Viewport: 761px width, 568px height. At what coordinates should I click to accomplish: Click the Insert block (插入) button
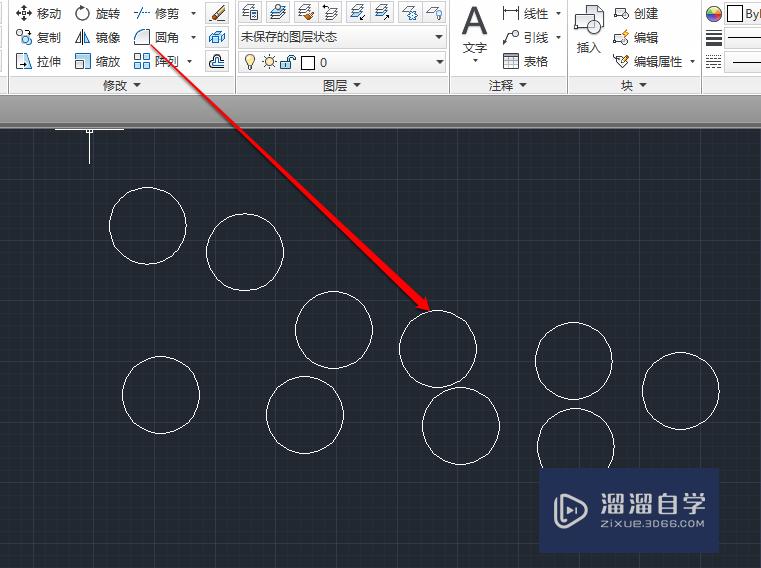coord(589,30)
